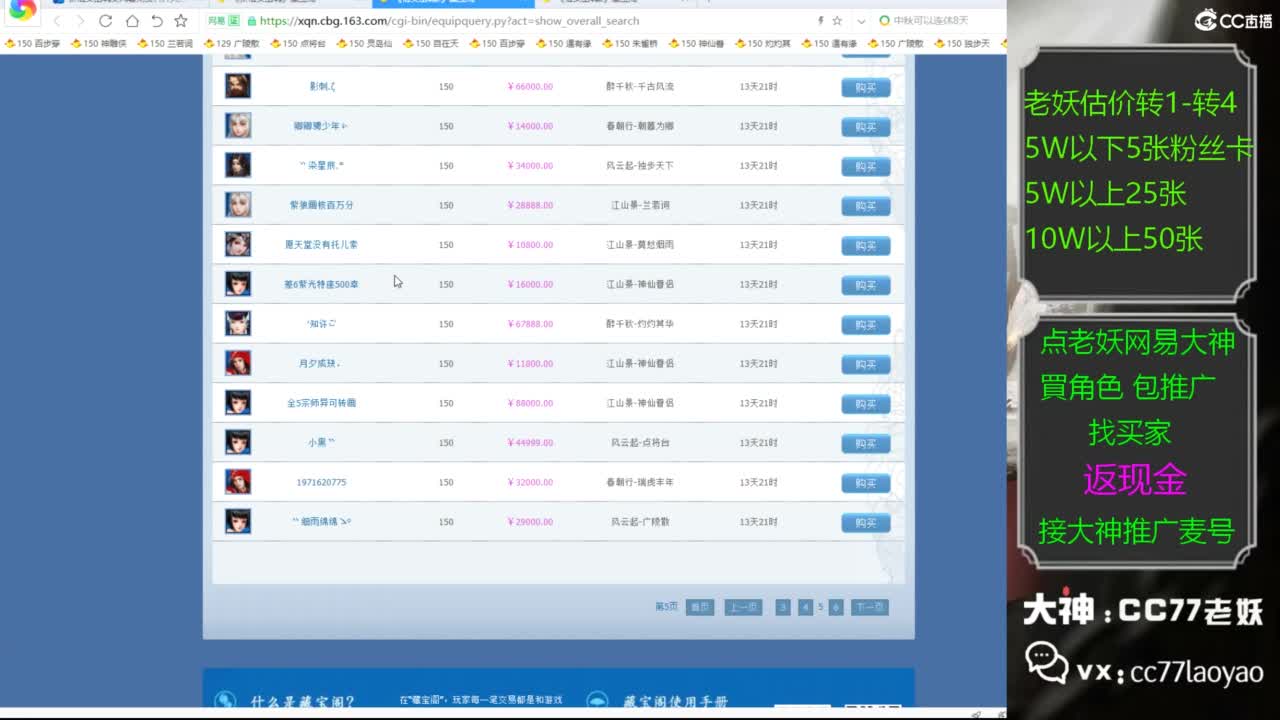Click the browser back arrow
Viewport: 1280px width, 720px height.
(57, 21)
